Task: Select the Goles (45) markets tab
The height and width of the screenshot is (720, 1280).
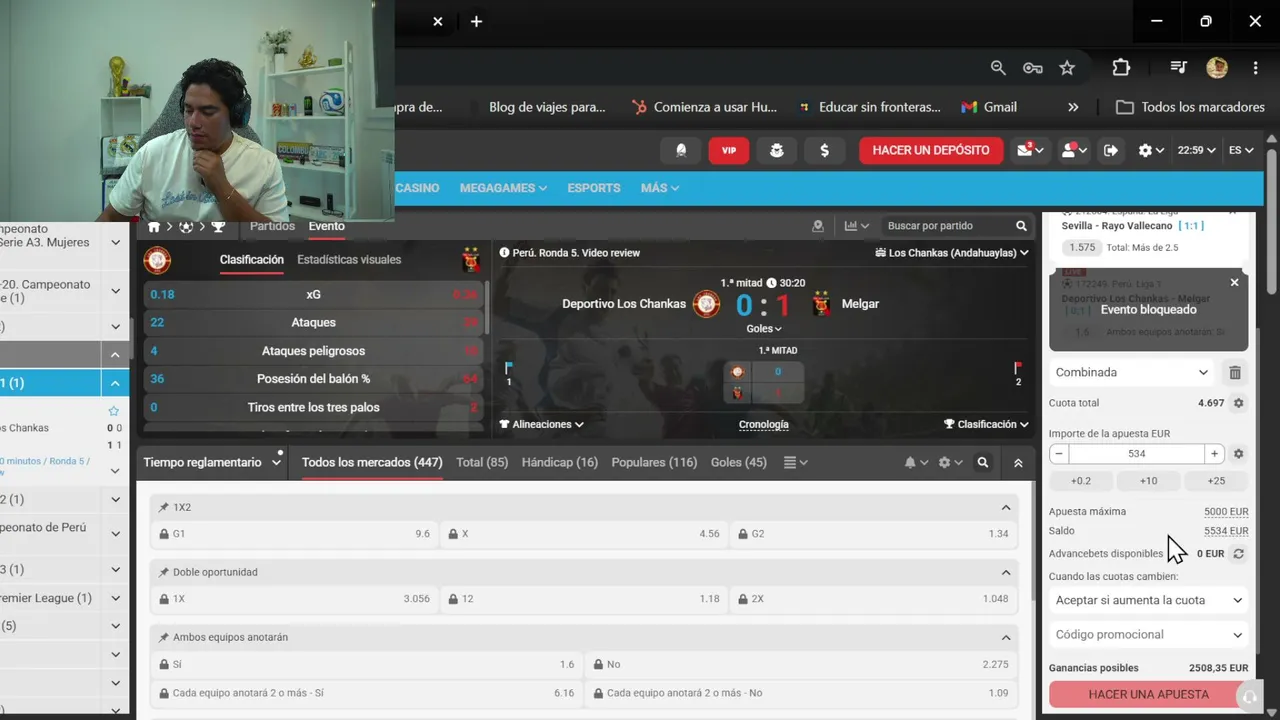Action: coord(739,463)
